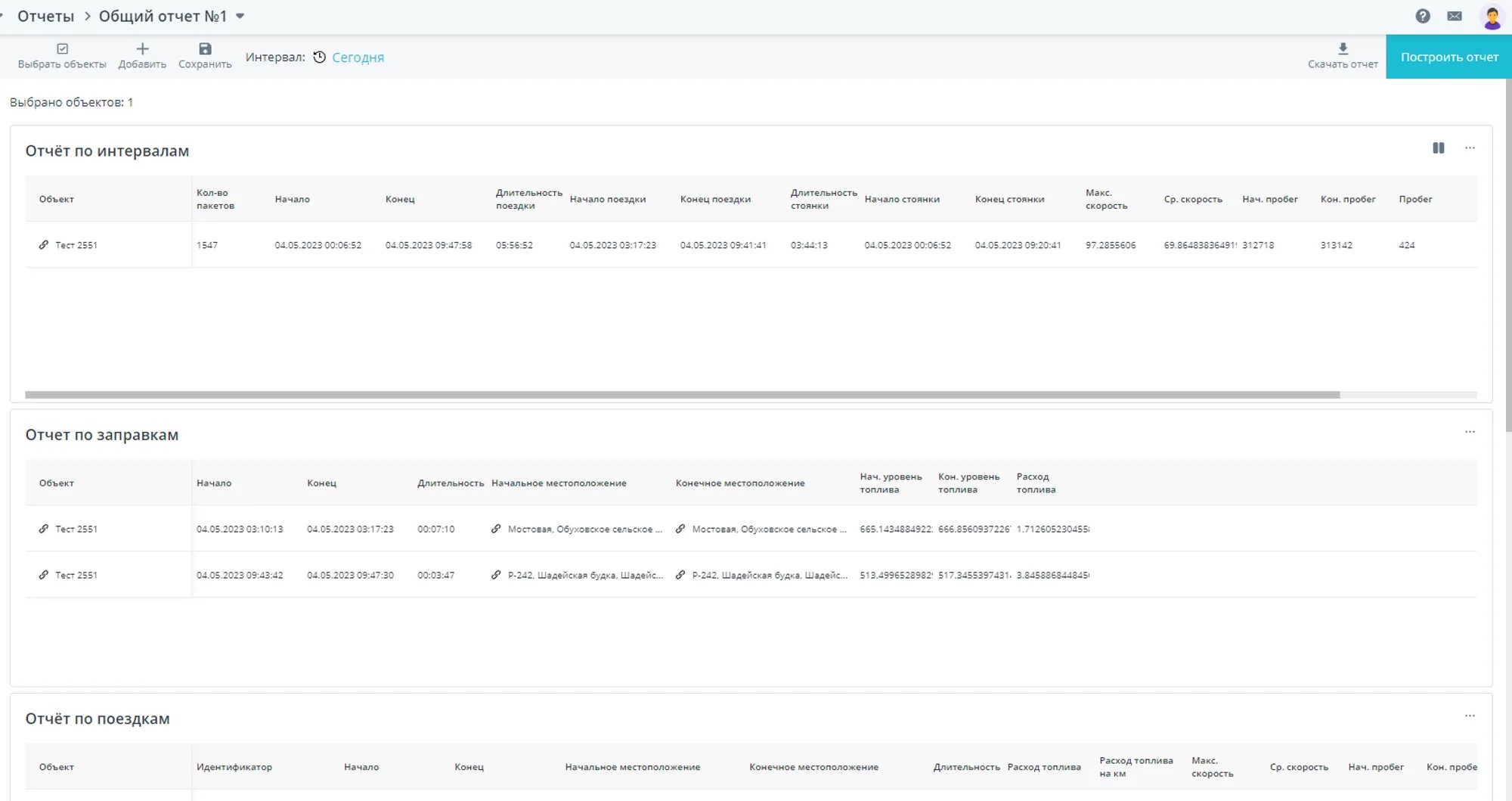Click the help question mark icon
Image resolution: width=1512 pixels, height=801 pixels.
[x=1422, y=16]
